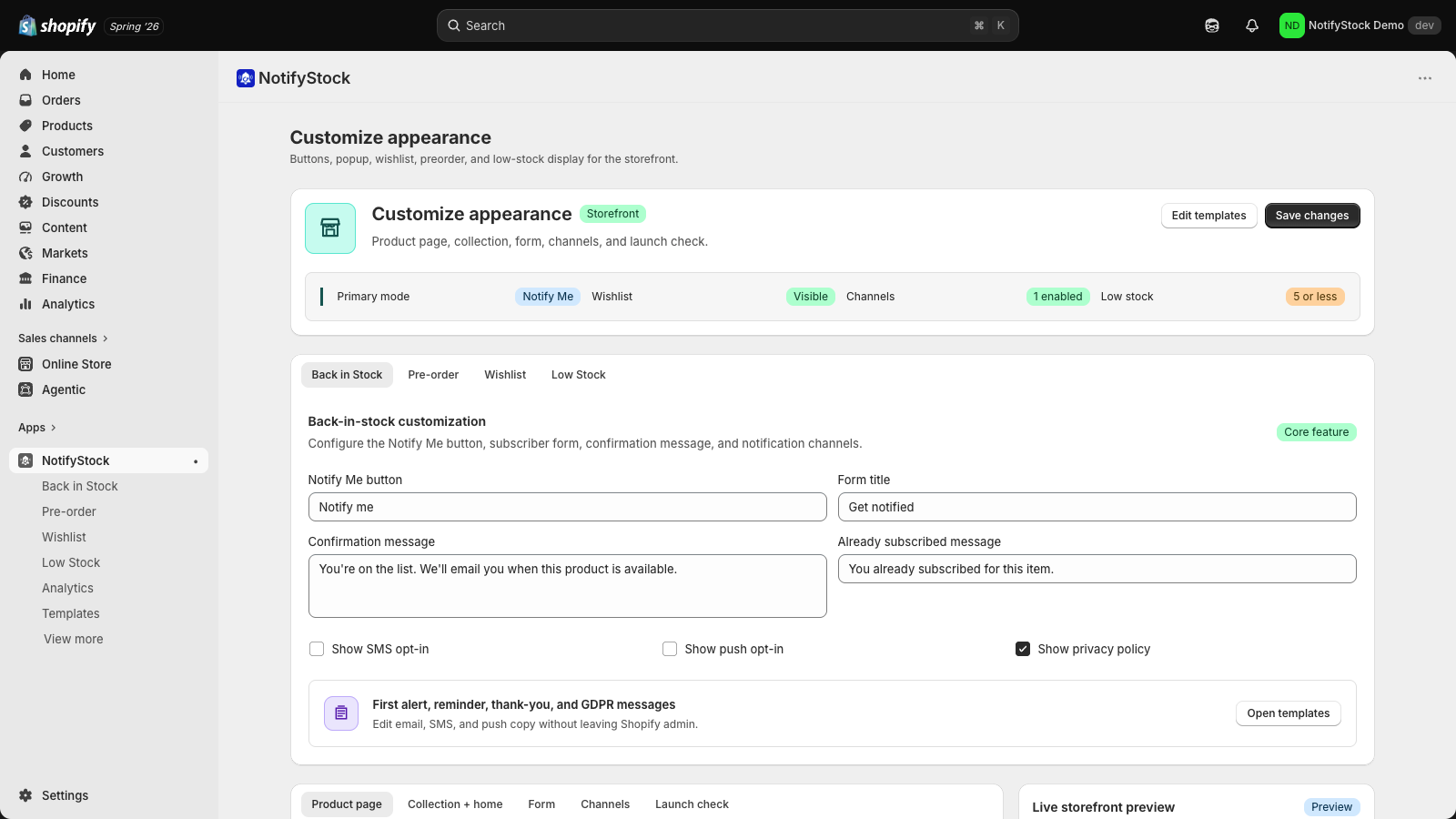
Task: Open the three-dot menu beside NotifyStock header
Action: (x=1425, y=78)
